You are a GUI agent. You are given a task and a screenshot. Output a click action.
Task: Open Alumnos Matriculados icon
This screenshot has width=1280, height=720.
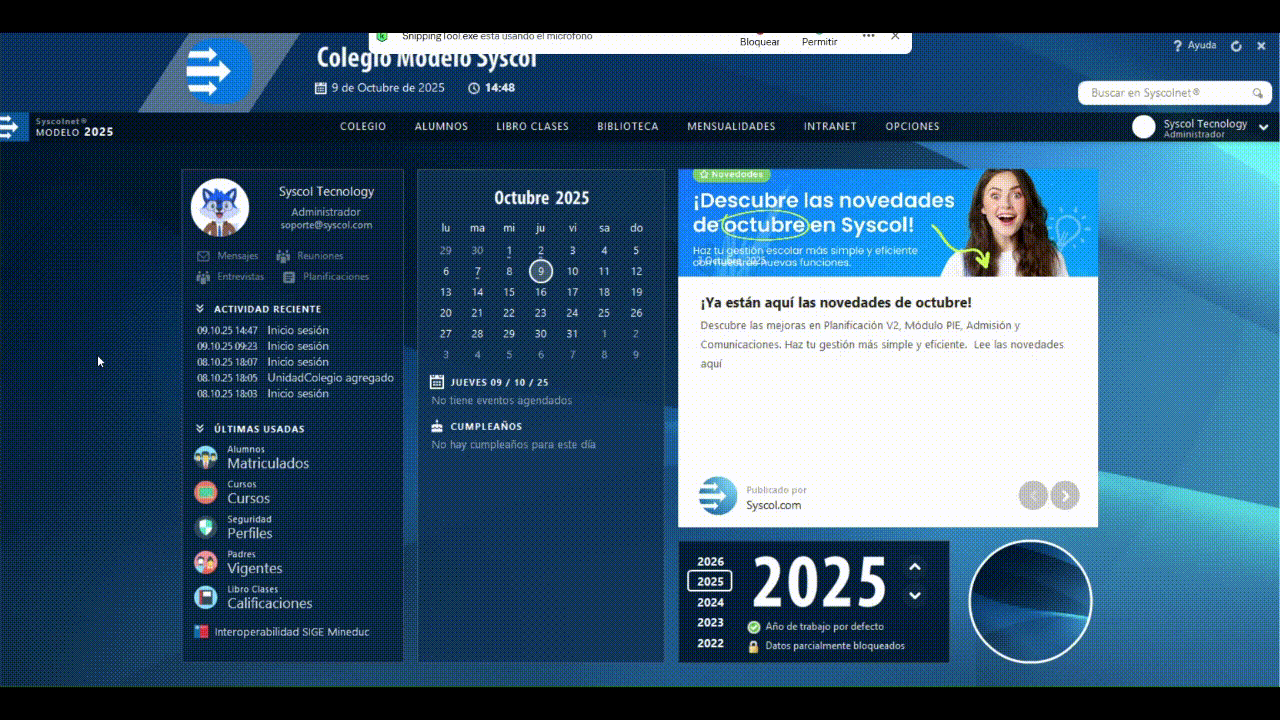coord(205,458)
